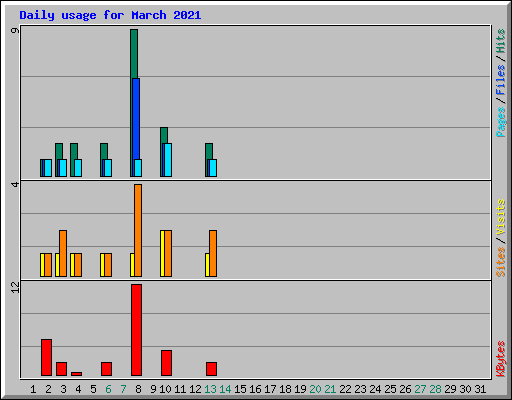Click the y-axis value 9
This screenshot has height=400, width=512.
point(15,31)
